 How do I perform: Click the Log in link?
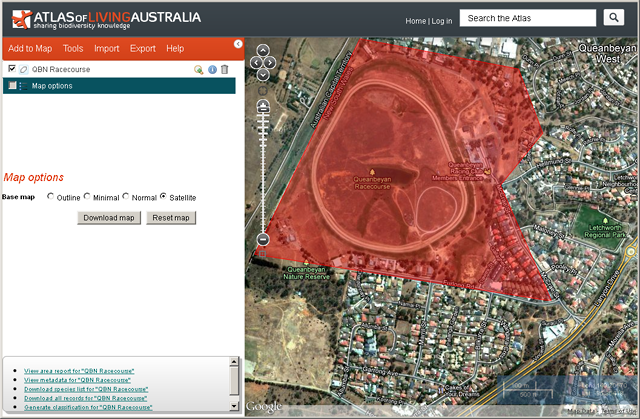(x=442, y=21)
